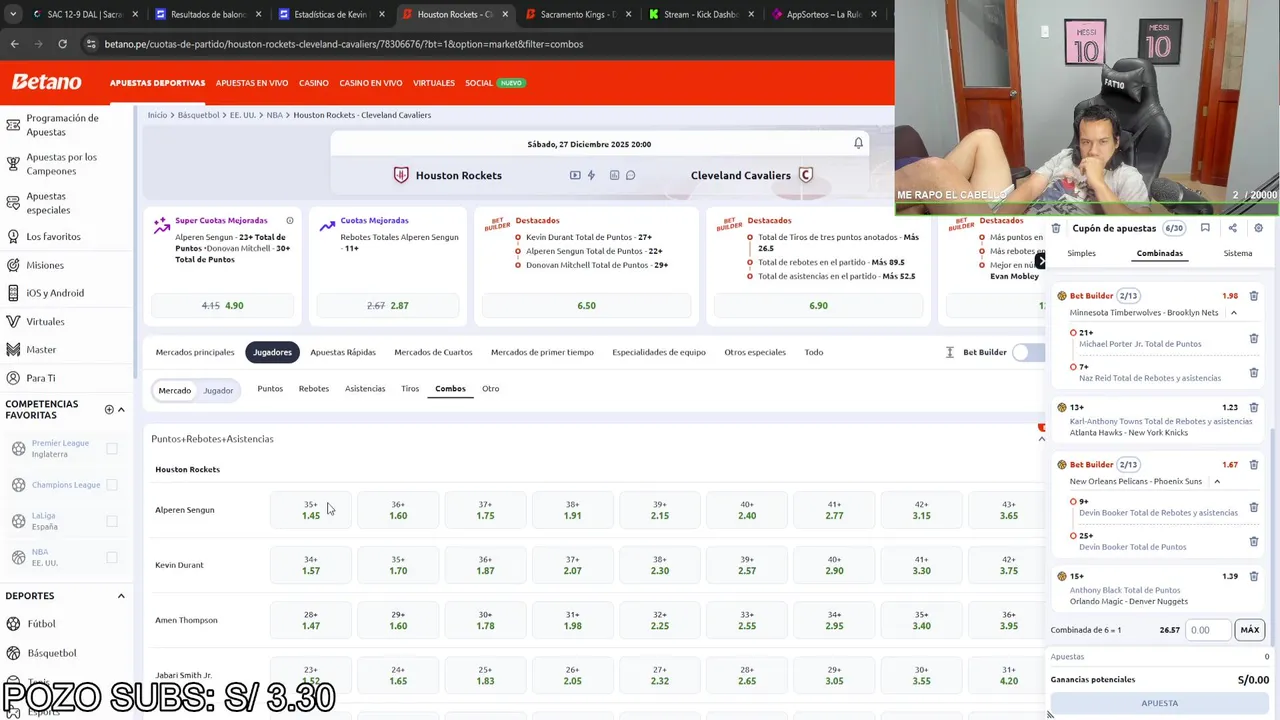Image resolution: width=1280 pixels, height=720 pixels.
Task: Remove Naz Reid 7+ selection
Action: click(1253, 372)
